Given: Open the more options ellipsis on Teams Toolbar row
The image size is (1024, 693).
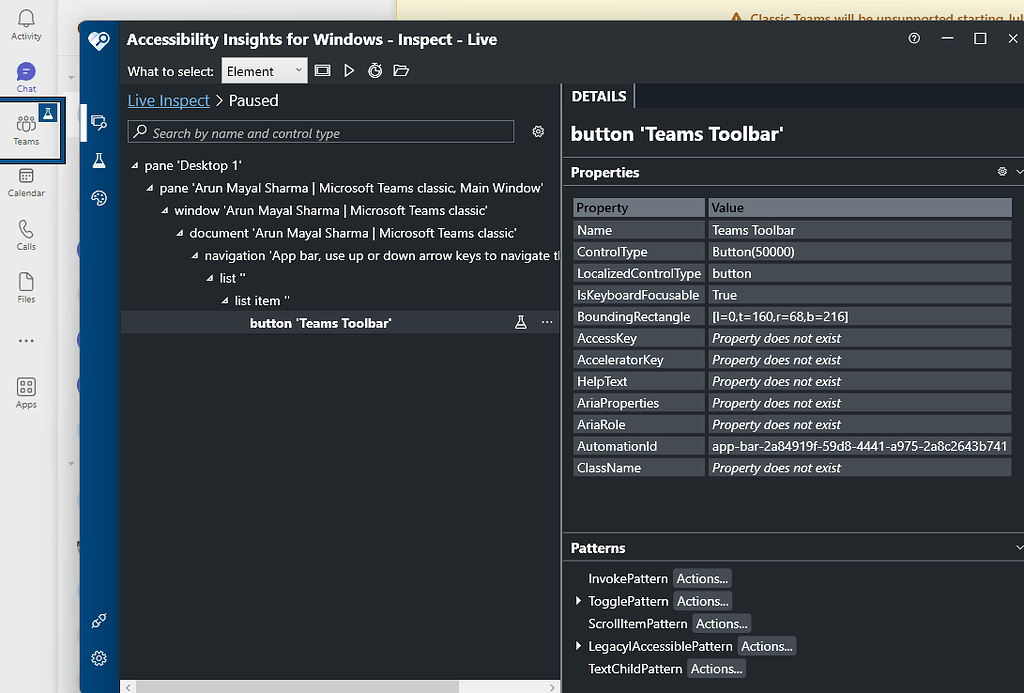Looking at the screenshot, I should [546, 322].
